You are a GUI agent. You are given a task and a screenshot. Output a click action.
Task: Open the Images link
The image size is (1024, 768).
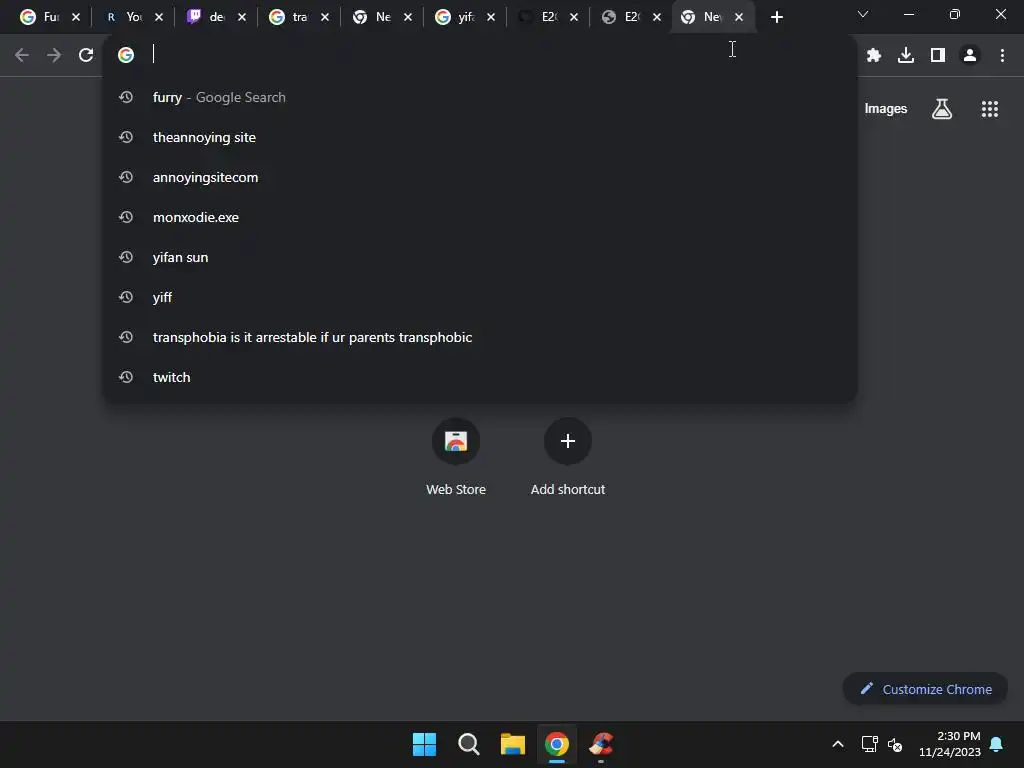pos(886,109)
